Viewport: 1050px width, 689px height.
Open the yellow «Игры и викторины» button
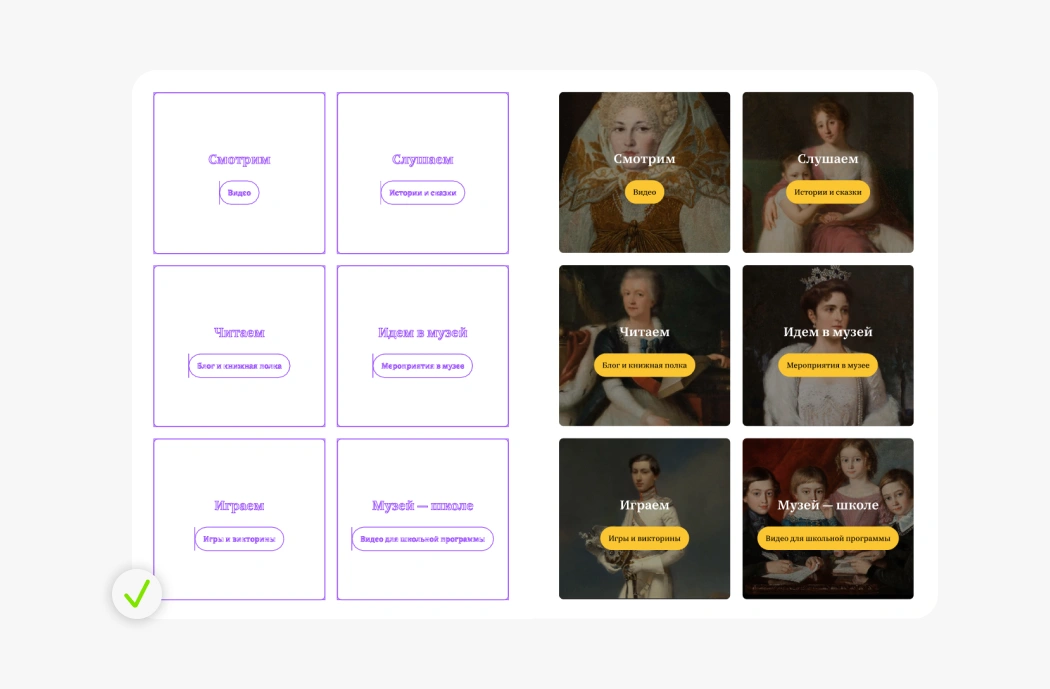click(644, 538)
